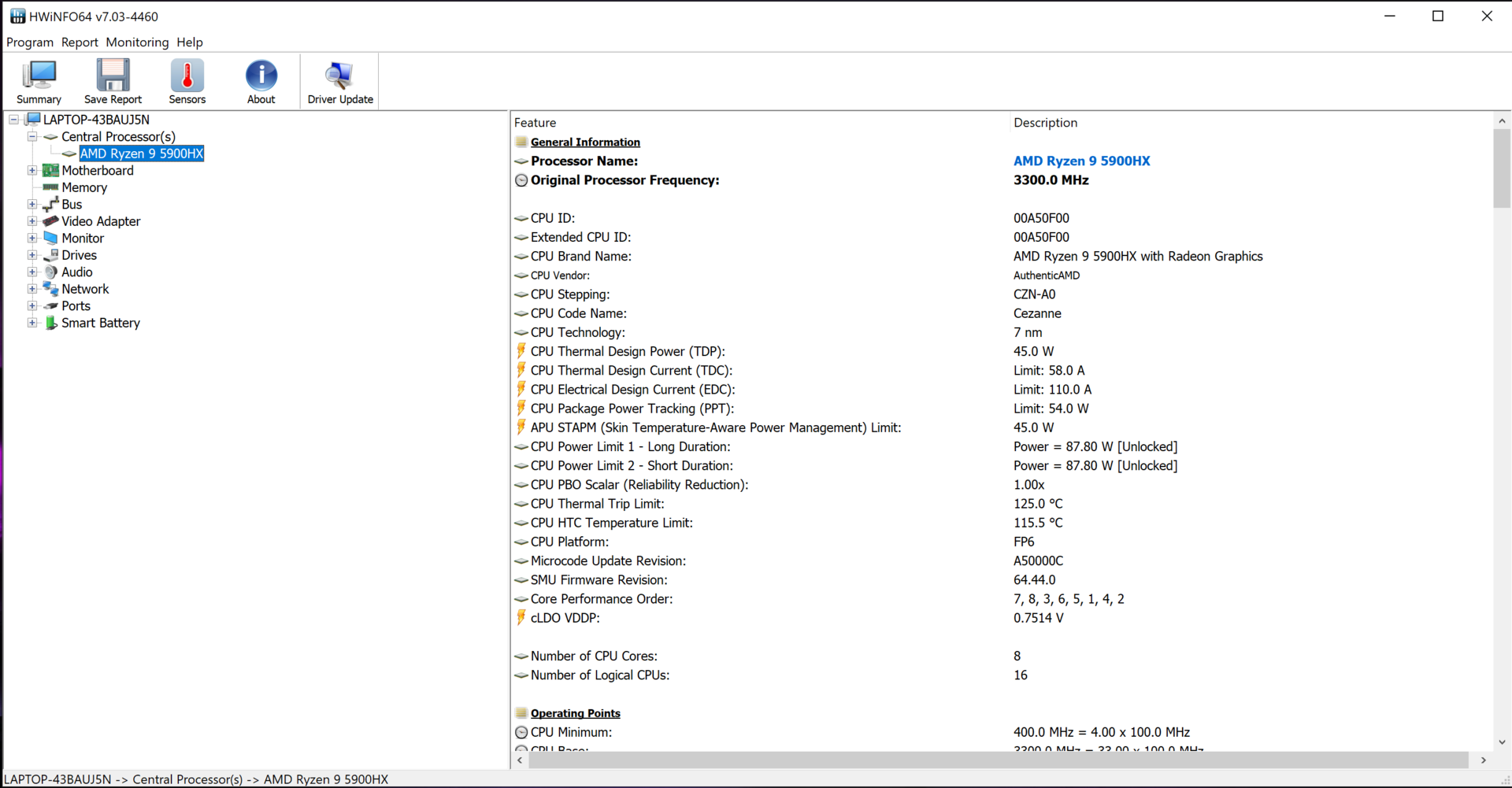Click the HWiNFO64 title bar app icon
Image resolution: width=1512 pixels, height=788 pixels.
click(x=17, y=17)
